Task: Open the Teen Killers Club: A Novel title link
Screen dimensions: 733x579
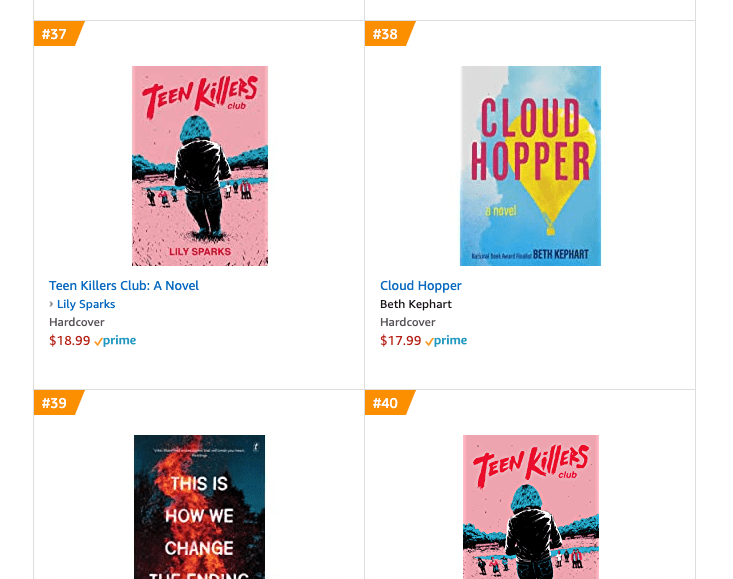Action: (x=124, y=286)
